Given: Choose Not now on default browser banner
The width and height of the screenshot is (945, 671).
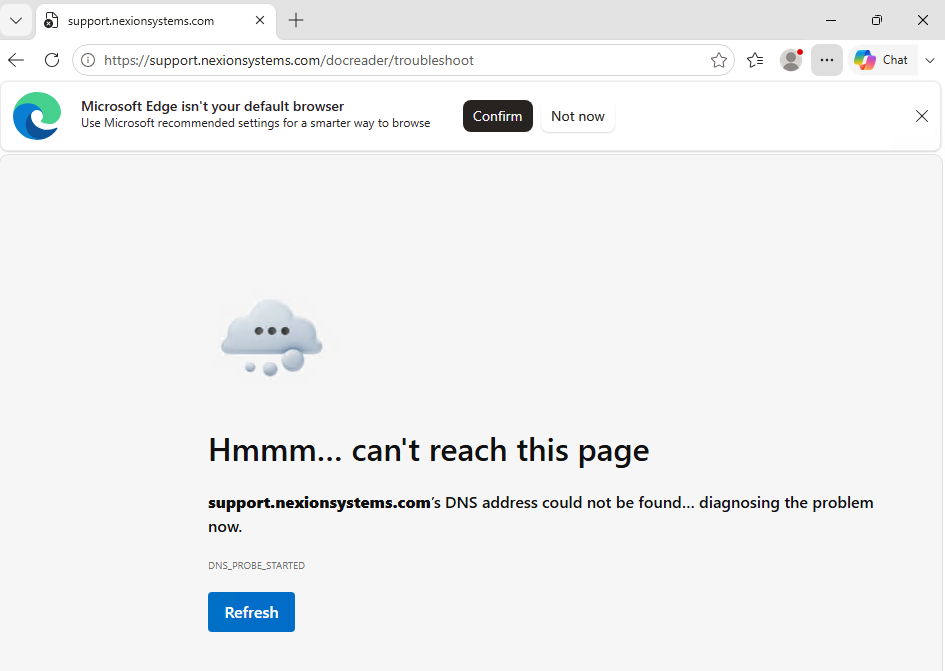Looking at the screenshot, I should [577, 116].
